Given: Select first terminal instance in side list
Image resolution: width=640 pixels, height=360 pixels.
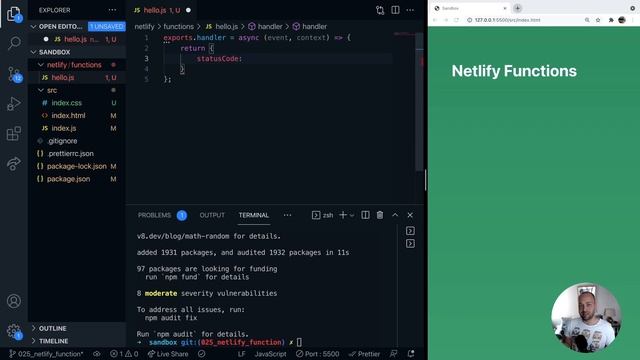Looking at the screenshot, I should point(410,231).
